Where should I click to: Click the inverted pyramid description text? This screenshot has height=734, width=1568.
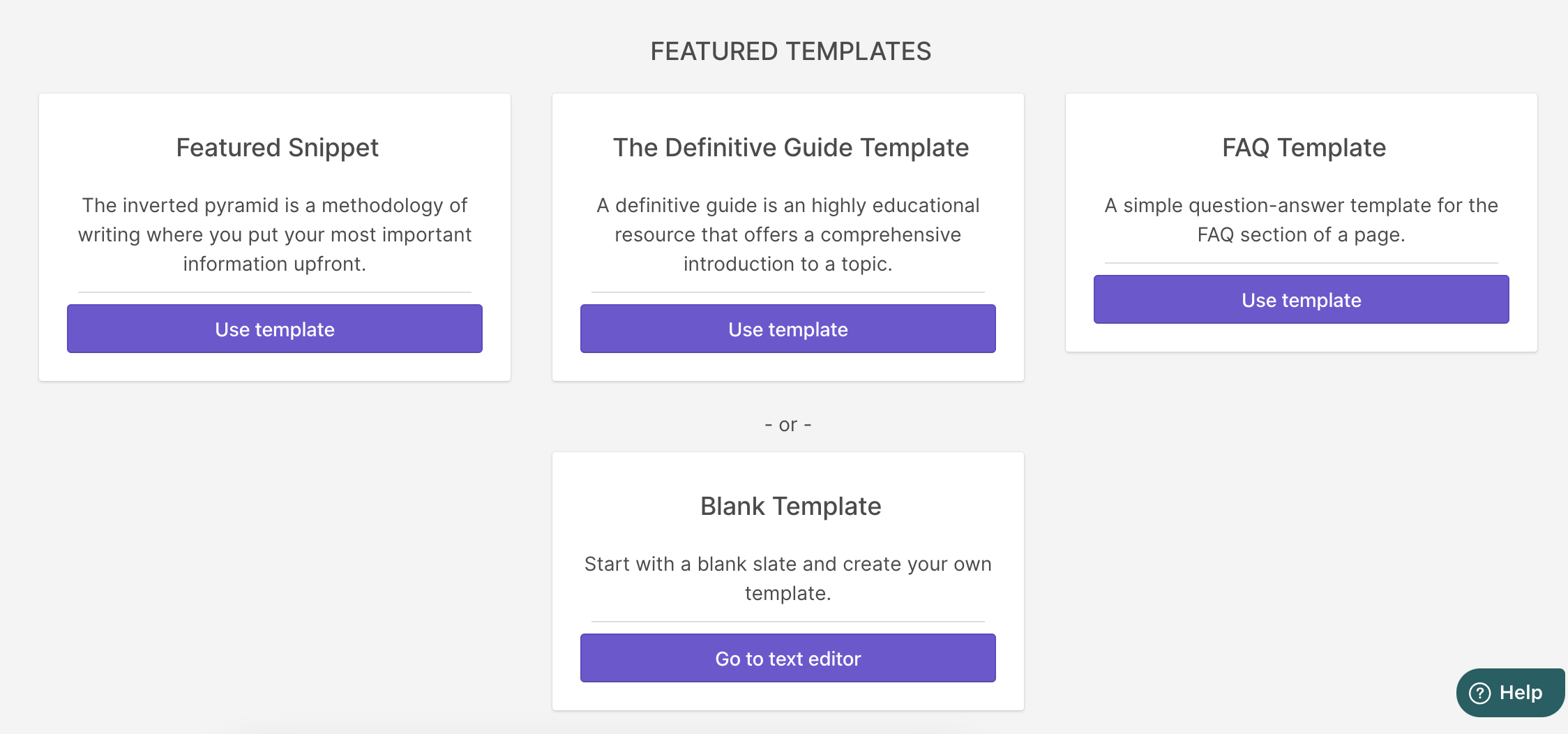[x=275, y=234]
